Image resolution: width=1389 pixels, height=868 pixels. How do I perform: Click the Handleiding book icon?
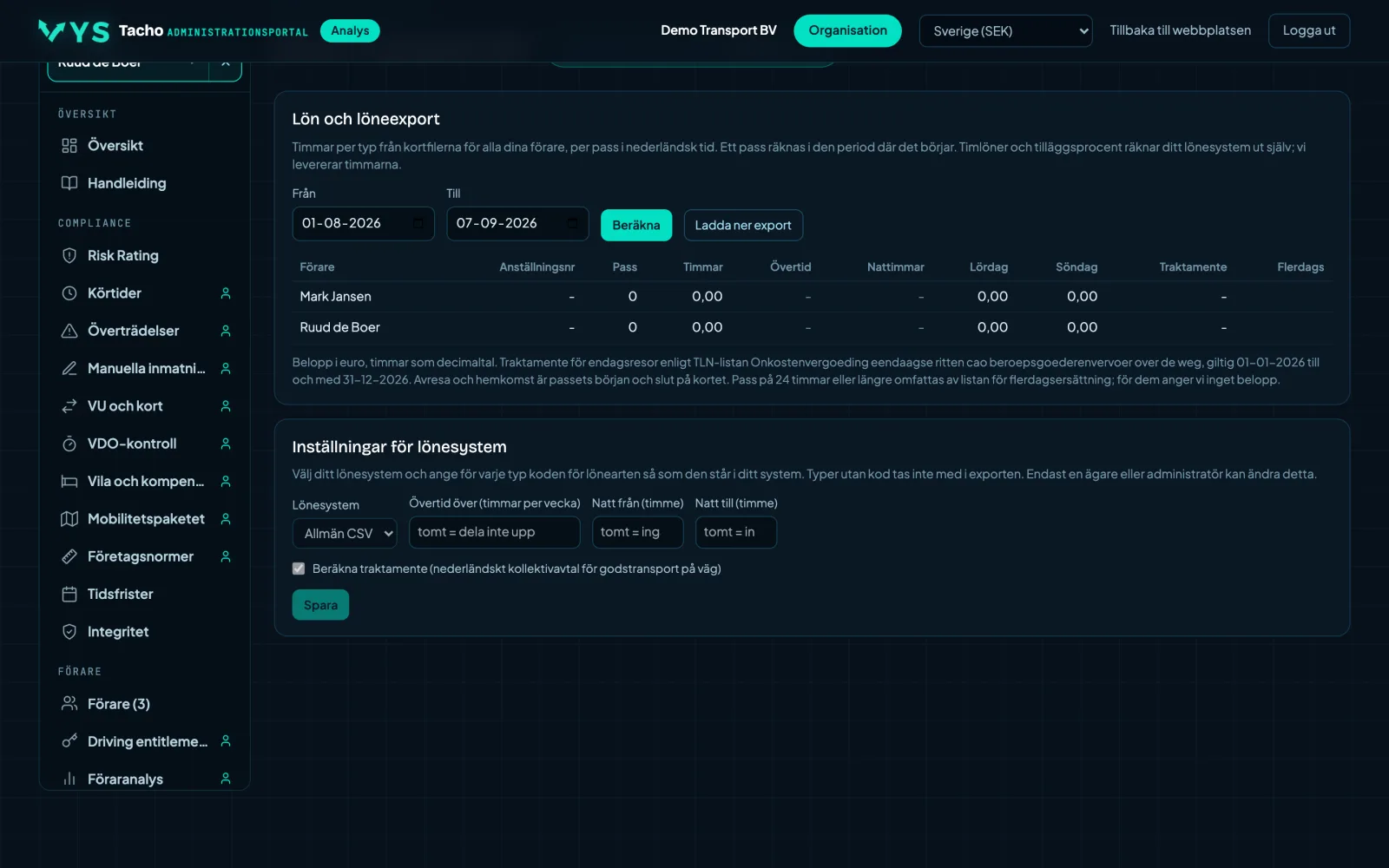[69, 183]
